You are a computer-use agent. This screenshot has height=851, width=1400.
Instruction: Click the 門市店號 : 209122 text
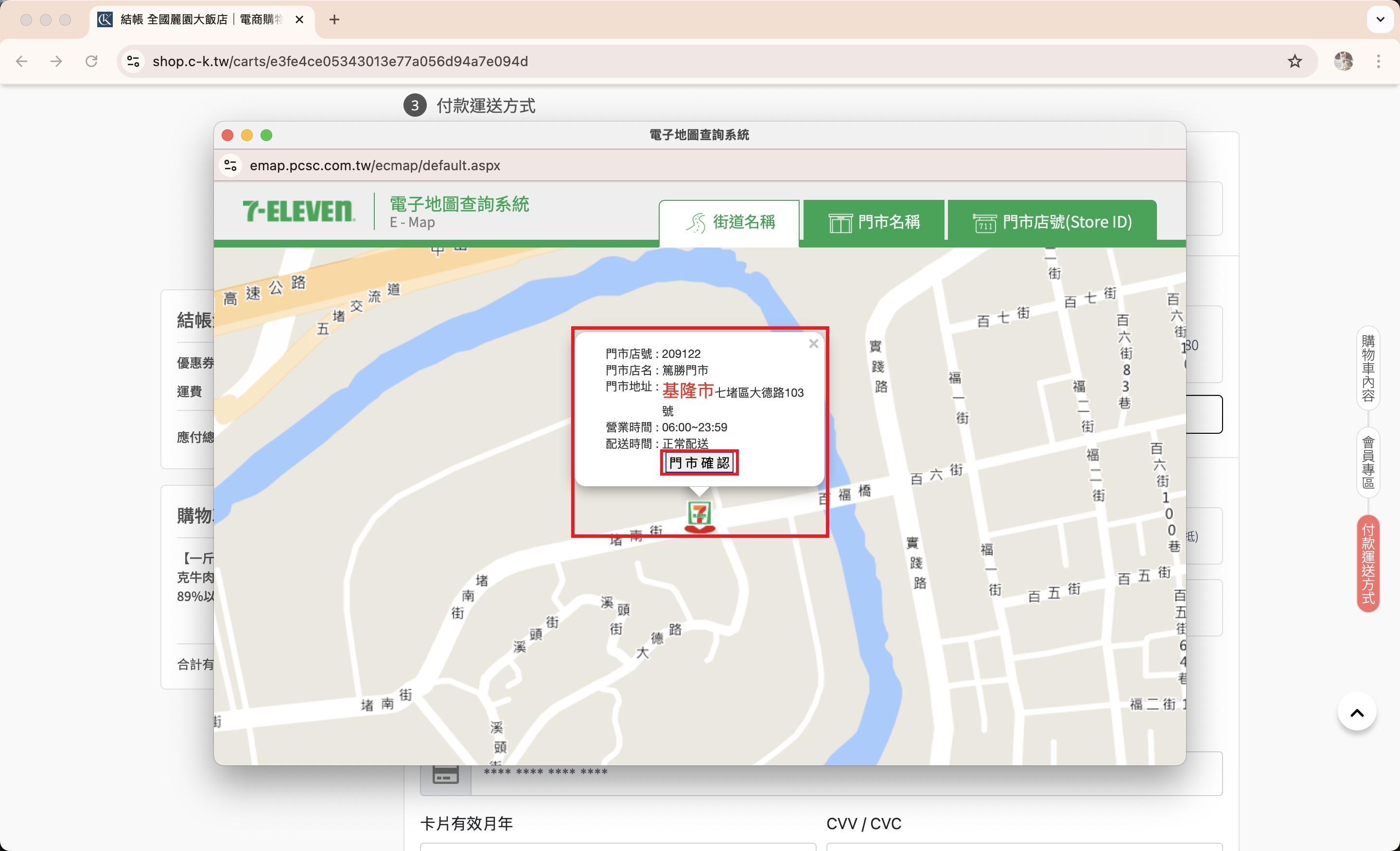653,354
